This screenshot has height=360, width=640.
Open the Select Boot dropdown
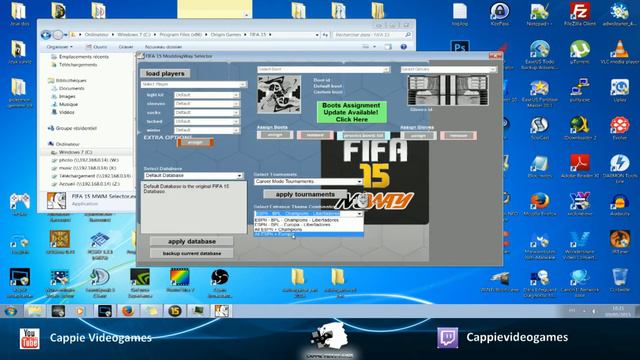click(323, 69)
